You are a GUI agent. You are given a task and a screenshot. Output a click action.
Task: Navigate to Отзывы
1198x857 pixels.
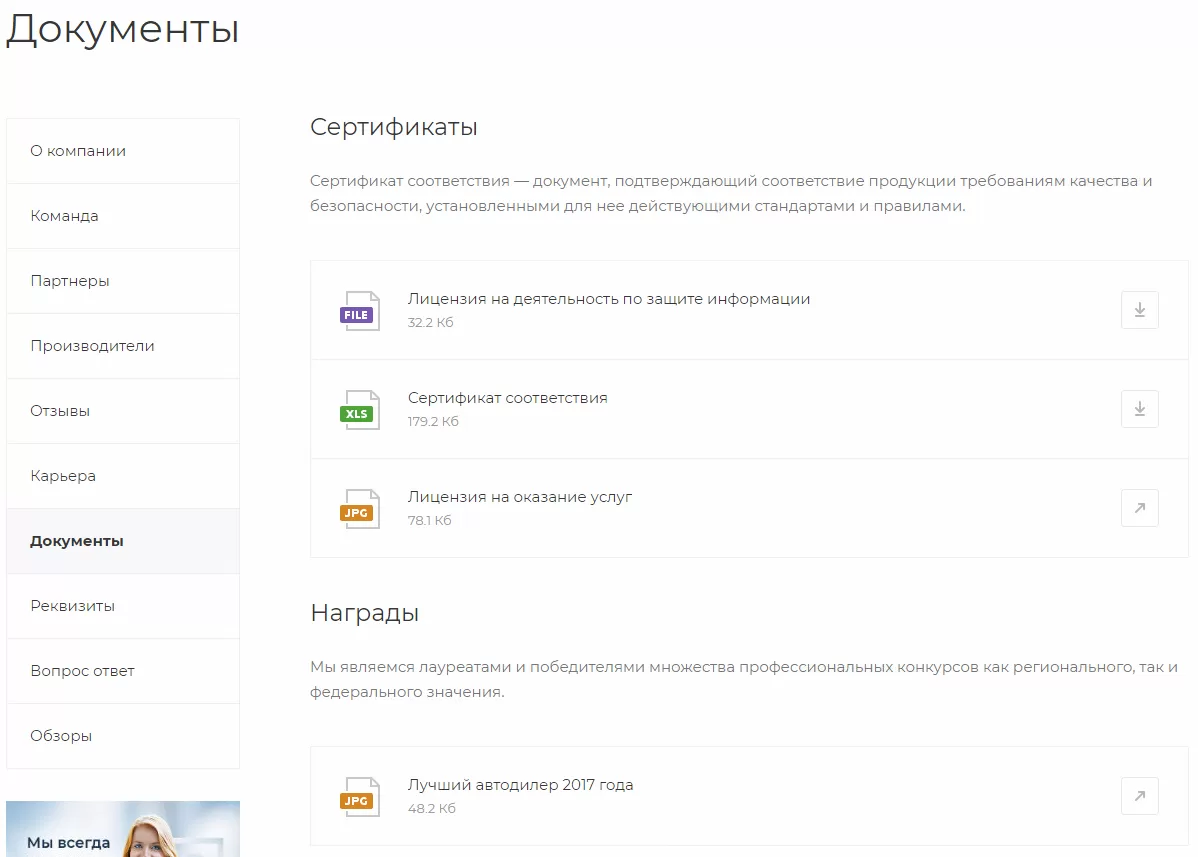123,411
